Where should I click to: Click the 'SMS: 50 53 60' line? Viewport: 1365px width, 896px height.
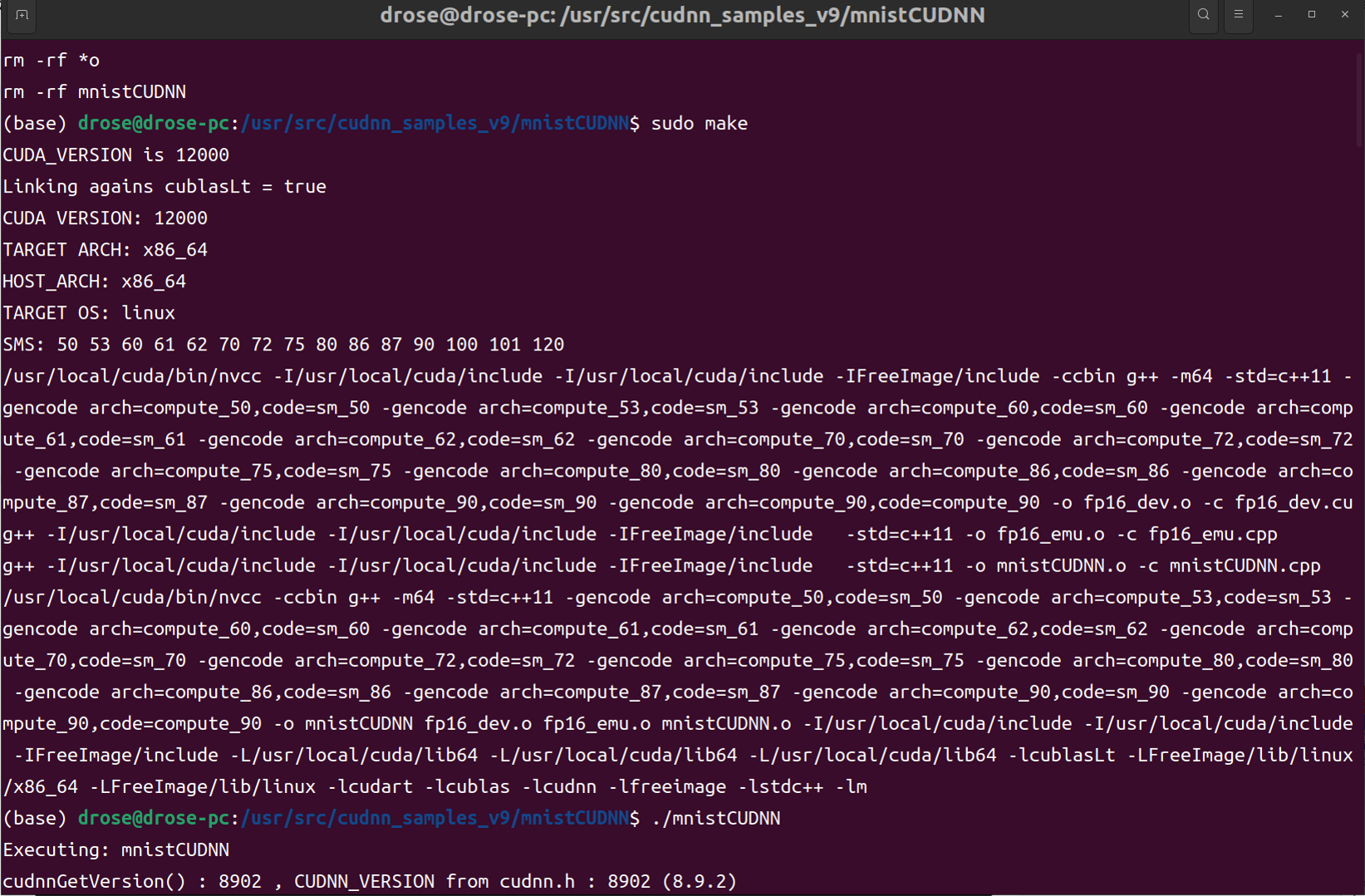pyautogui.click(x=283, y=345)
